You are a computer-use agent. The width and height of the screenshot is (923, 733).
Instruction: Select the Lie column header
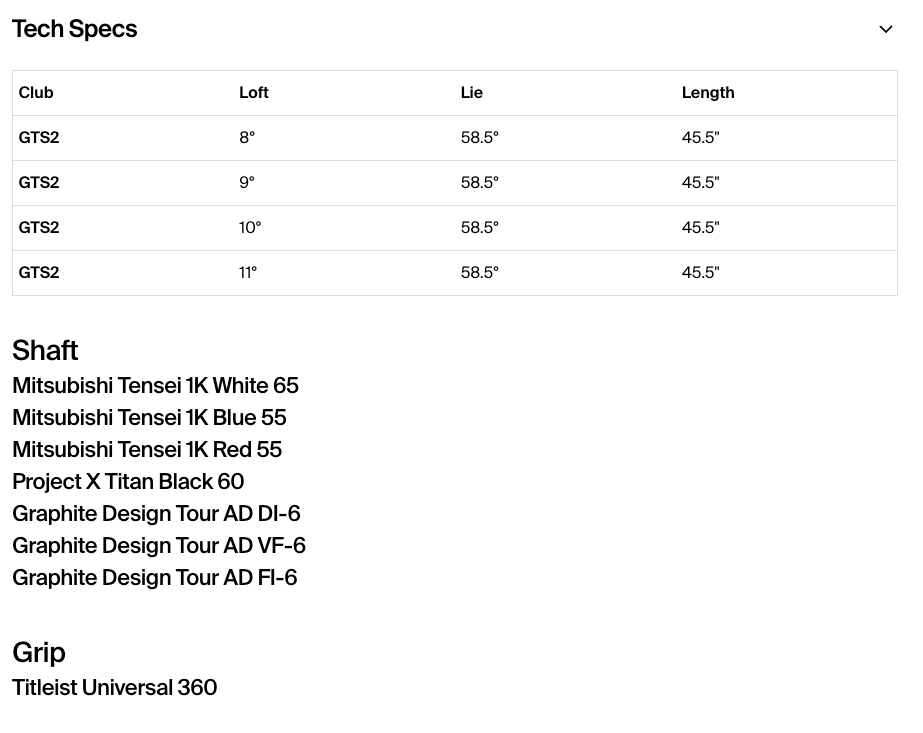pyautogui.click(x=472, y=92)
